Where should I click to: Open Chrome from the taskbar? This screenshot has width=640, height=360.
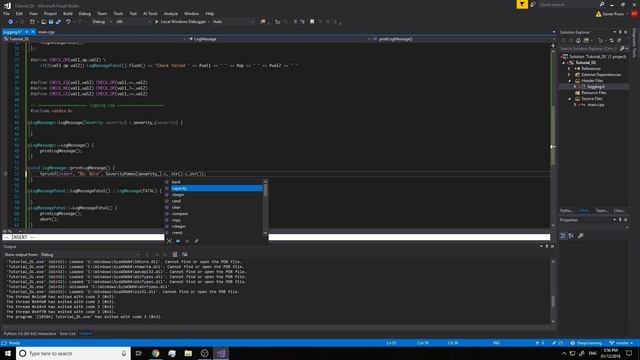click(156, 353)
